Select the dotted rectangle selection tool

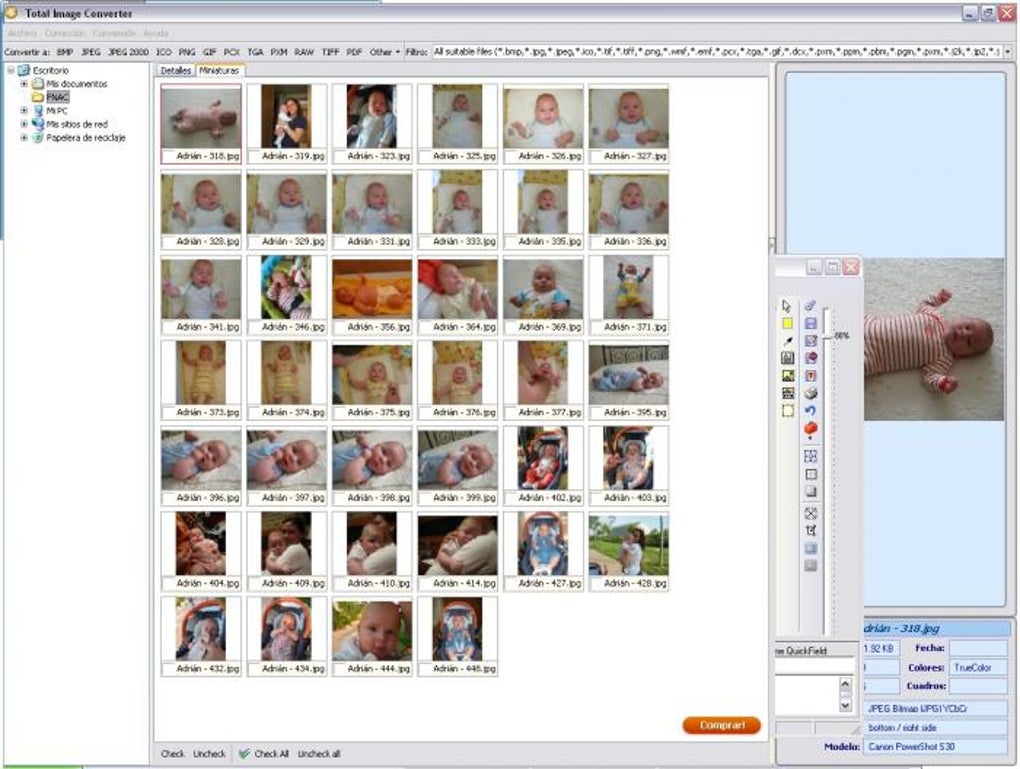[x=787, y=411]
